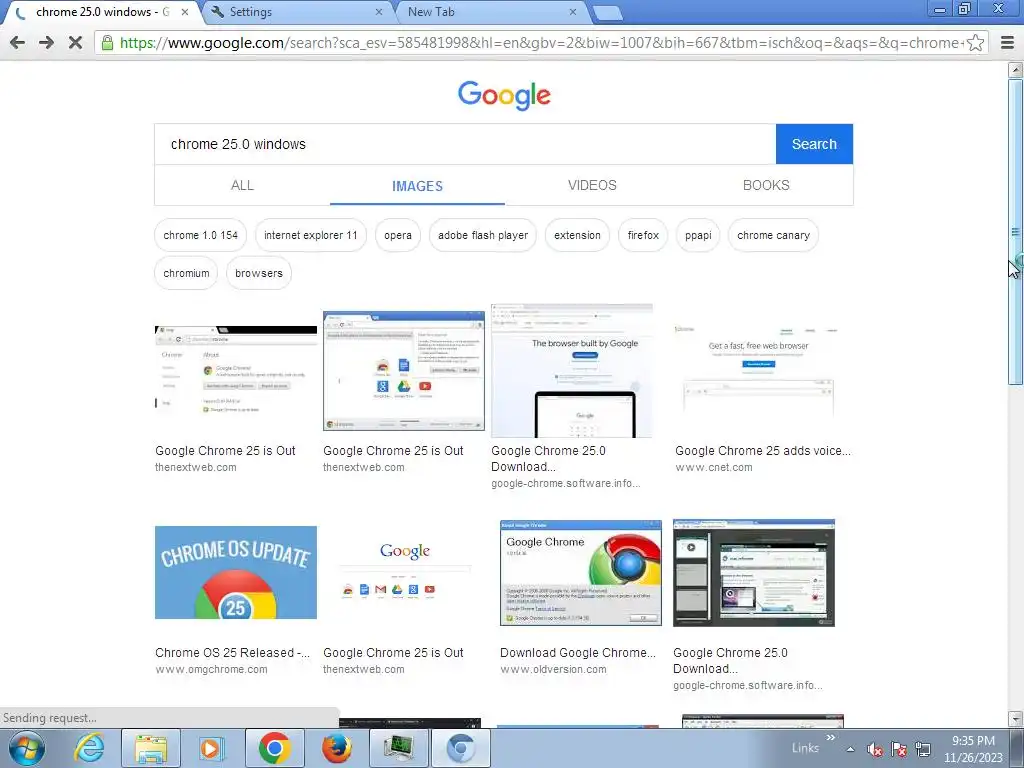Launch Internet Explorer from taskbar

(x=89, y=748)
